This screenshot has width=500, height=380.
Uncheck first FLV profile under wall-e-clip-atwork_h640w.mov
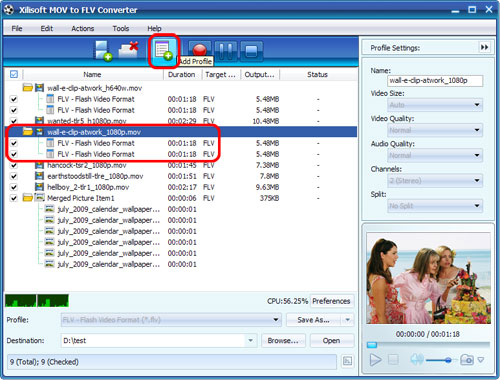(14, 99)
